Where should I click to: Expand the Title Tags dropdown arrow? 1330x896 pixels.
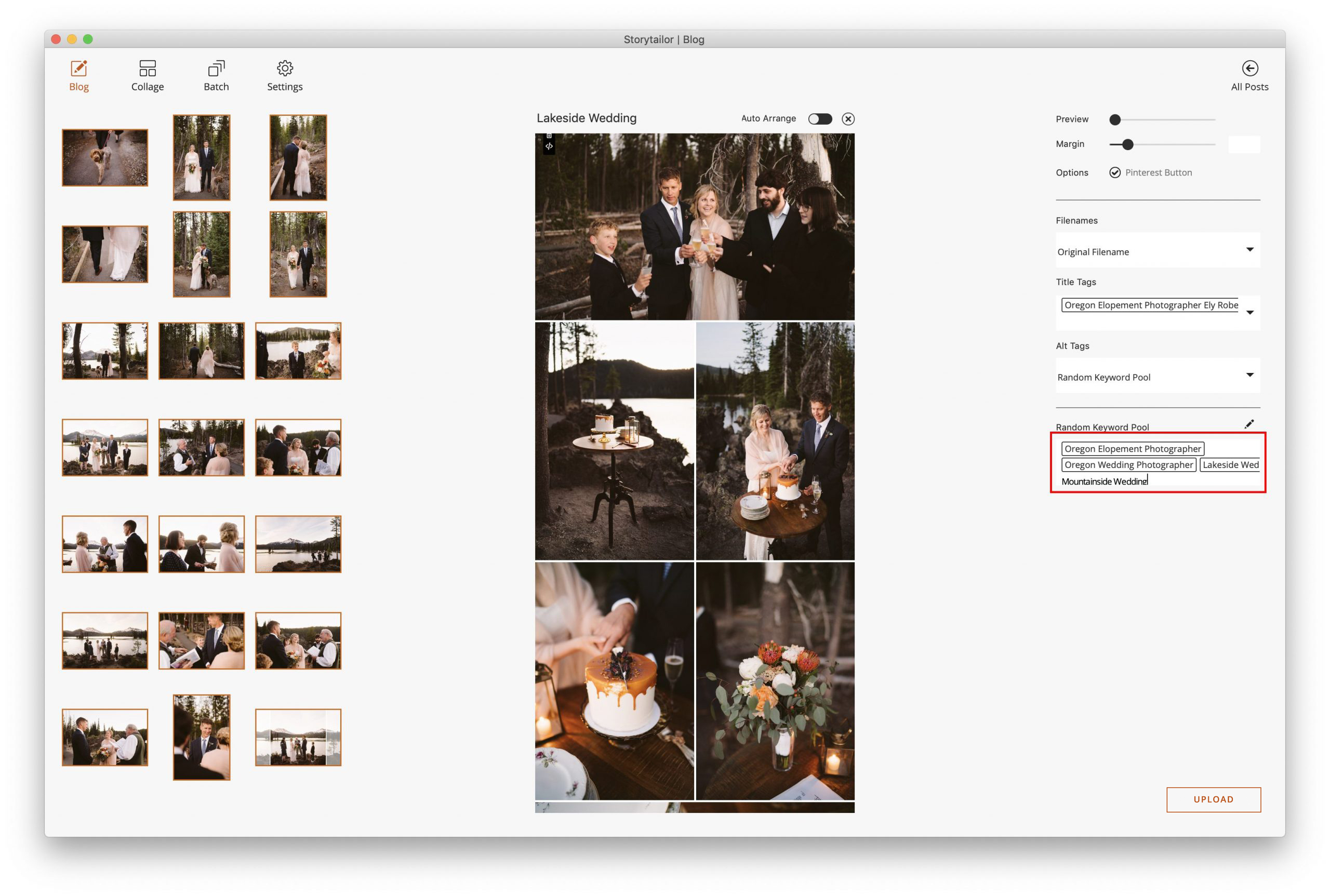tap(1249, 313)
